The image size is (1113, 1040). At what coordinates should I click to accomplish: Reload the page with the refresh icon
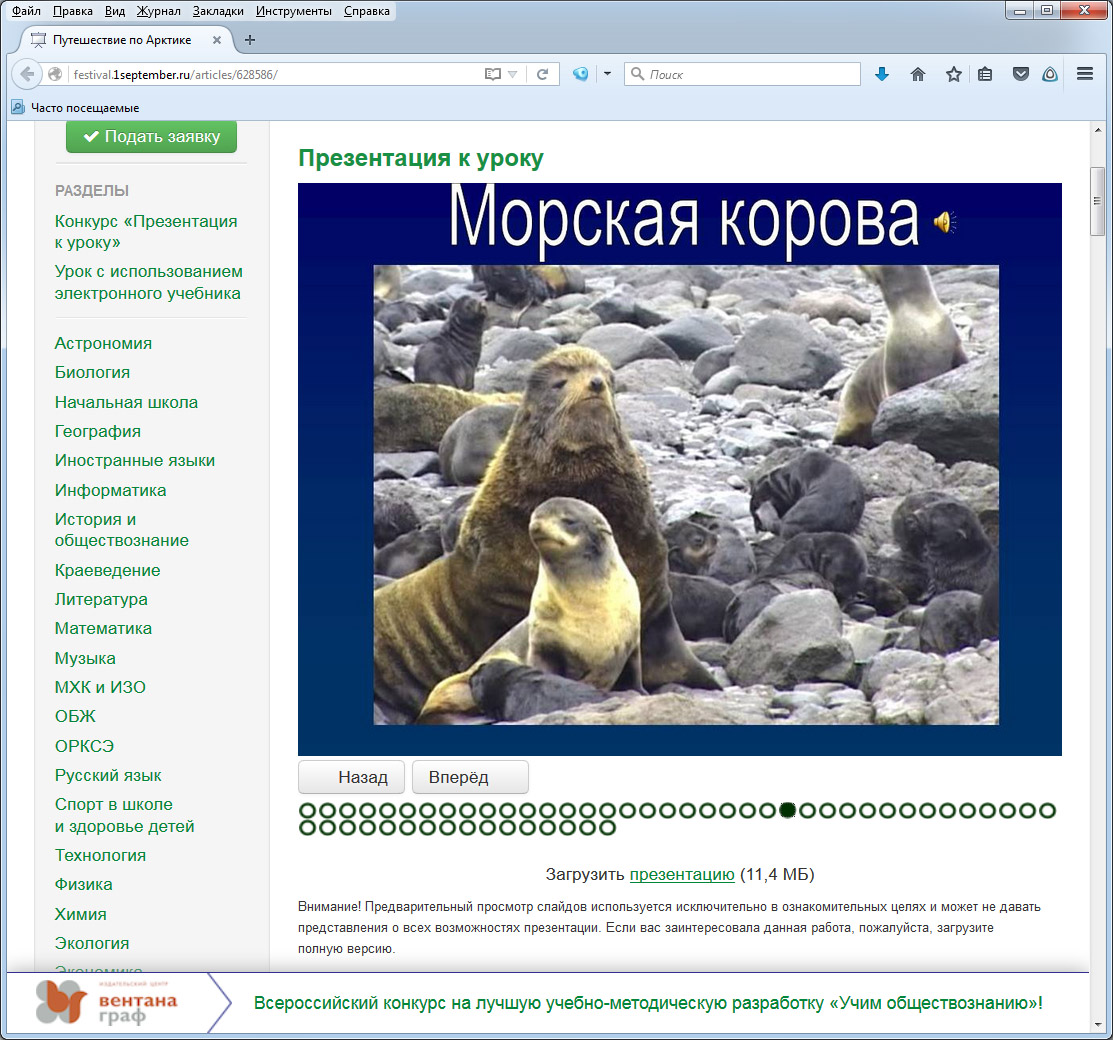542,74
